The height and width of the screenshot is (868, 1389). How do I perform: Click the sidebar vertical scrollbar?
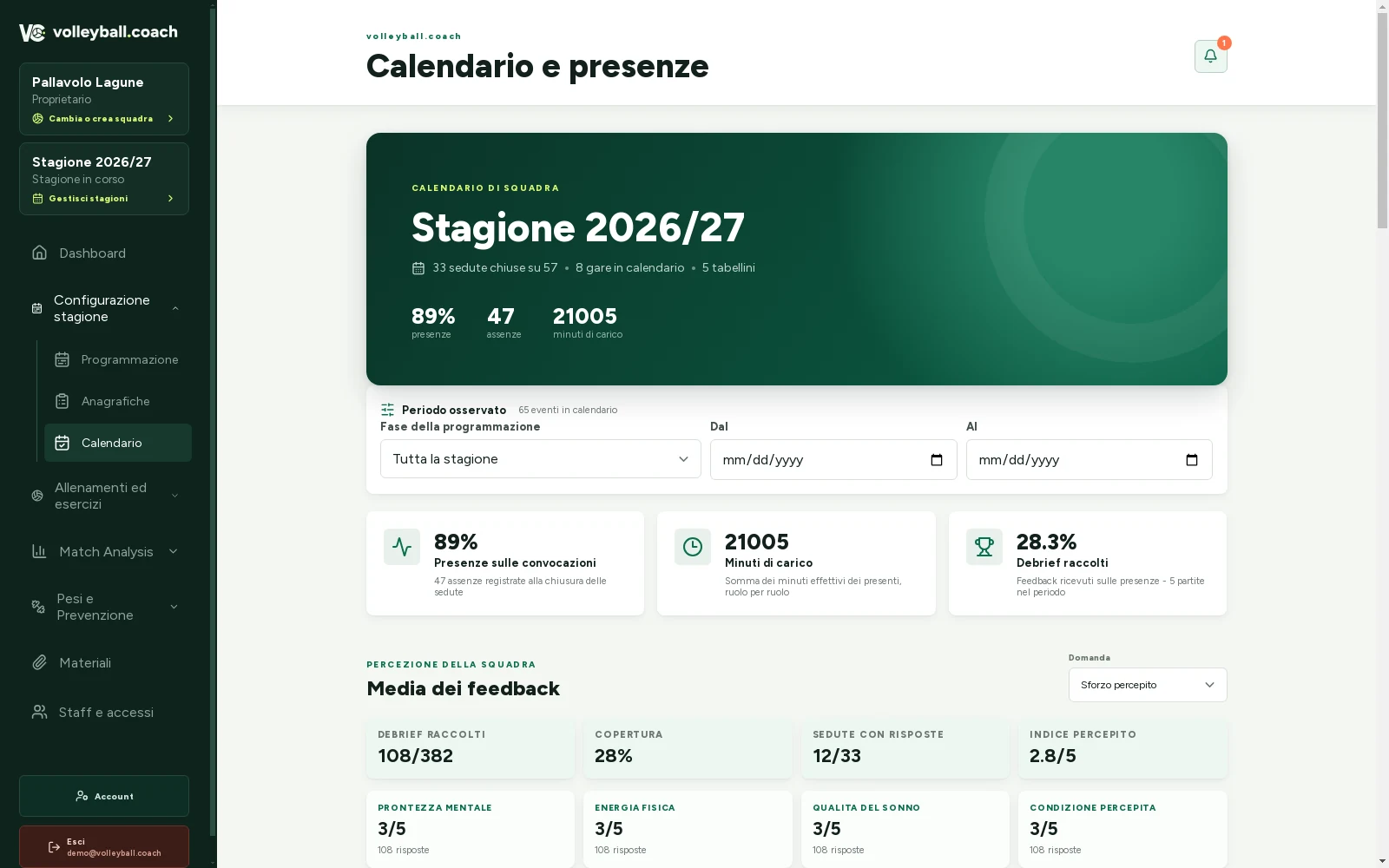214,420
